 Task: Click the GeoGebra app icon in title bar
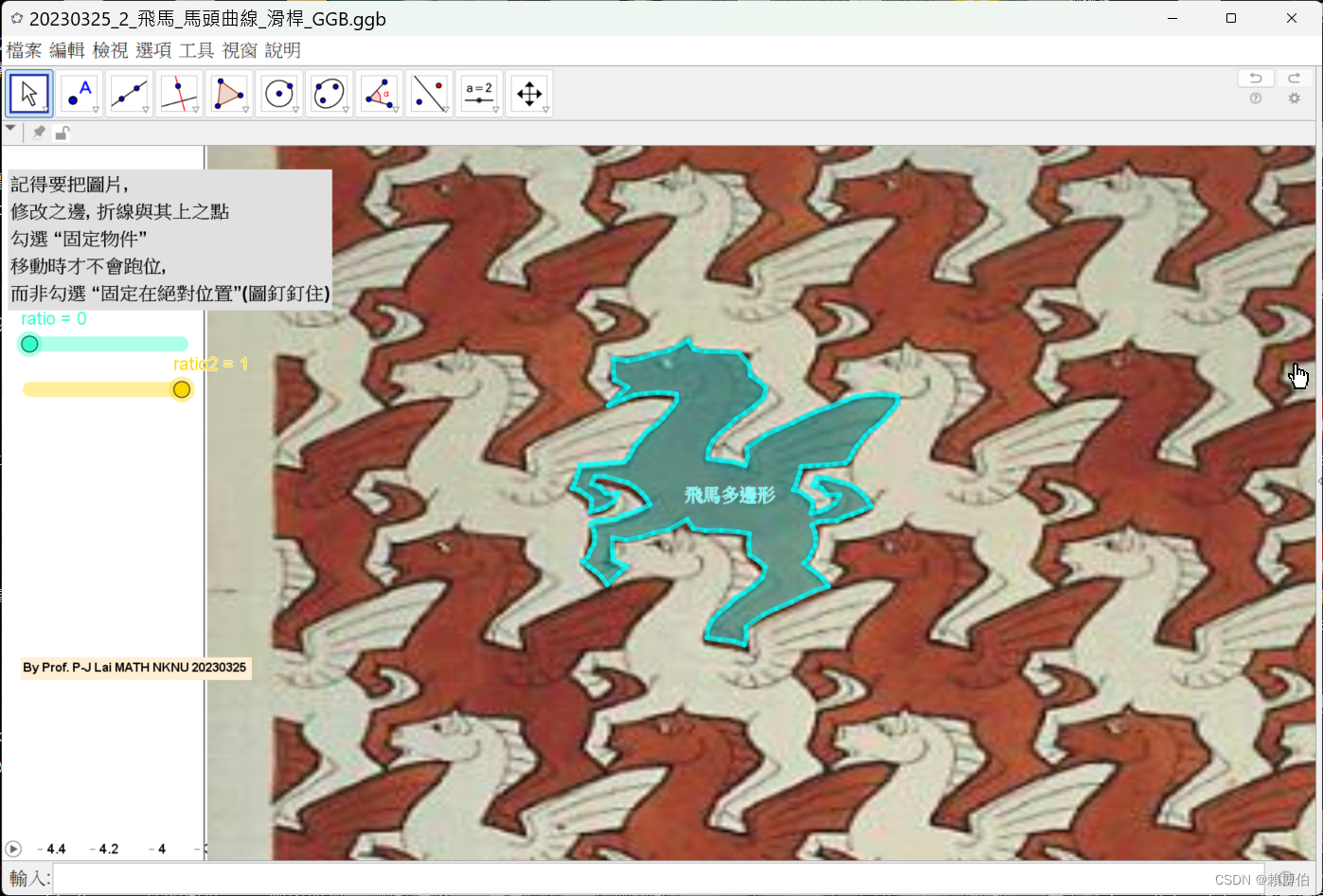[16, 18]
